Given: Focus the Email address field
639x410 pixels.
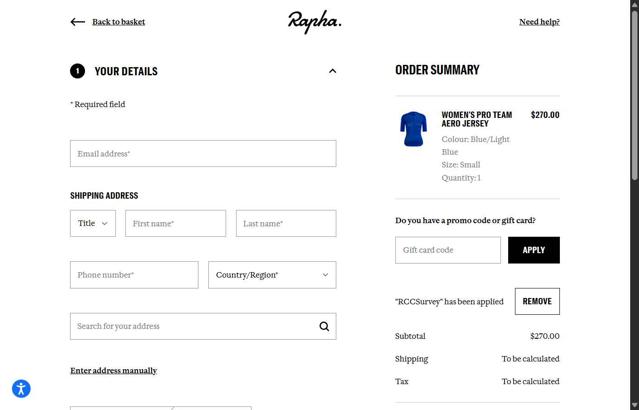Looking at the screenshot, I should click(203, 154).
